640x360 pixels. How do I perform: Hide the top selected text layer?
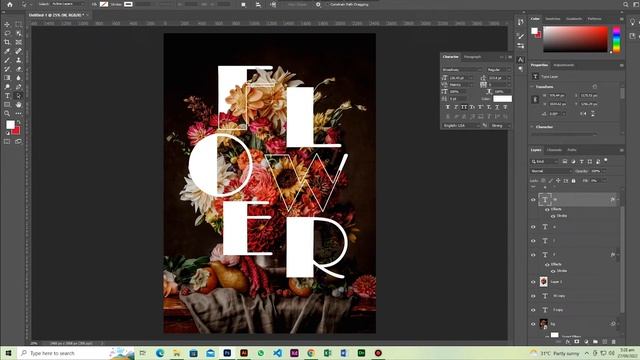tap(533, 200)
